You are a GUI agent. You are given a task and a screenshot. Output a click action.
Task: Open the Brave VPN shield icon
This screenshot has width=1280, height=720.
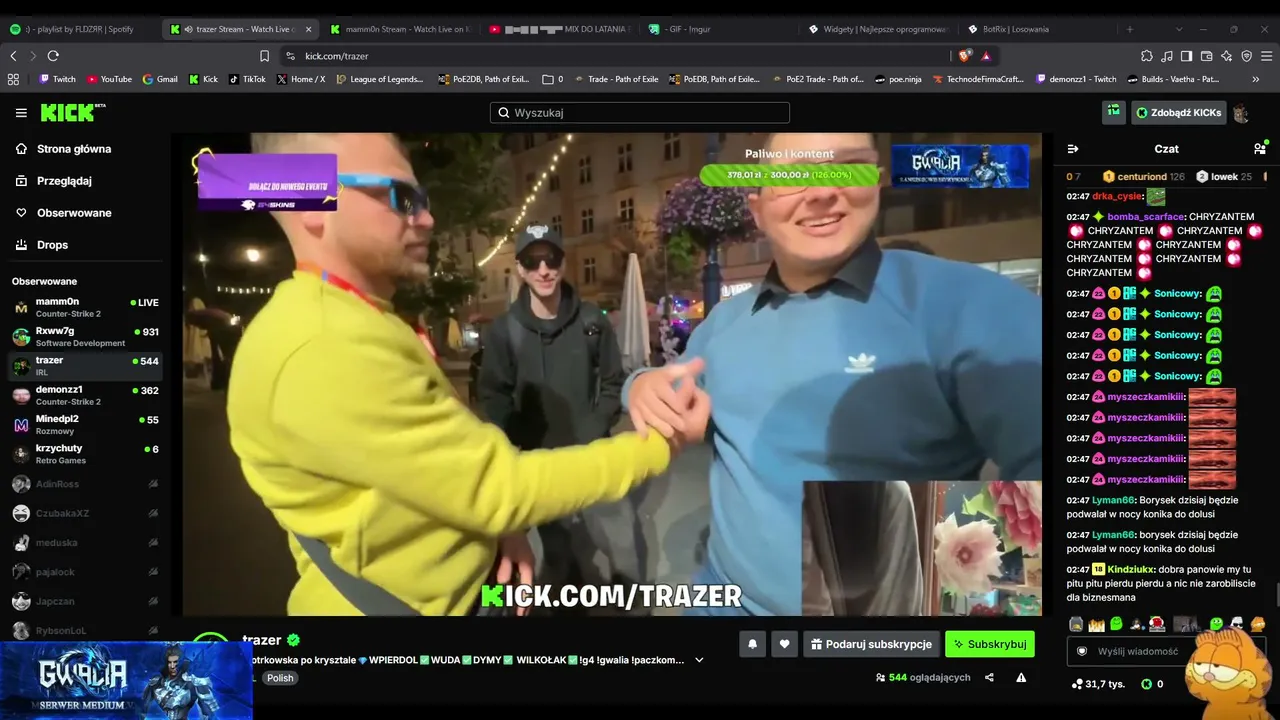1246,56
